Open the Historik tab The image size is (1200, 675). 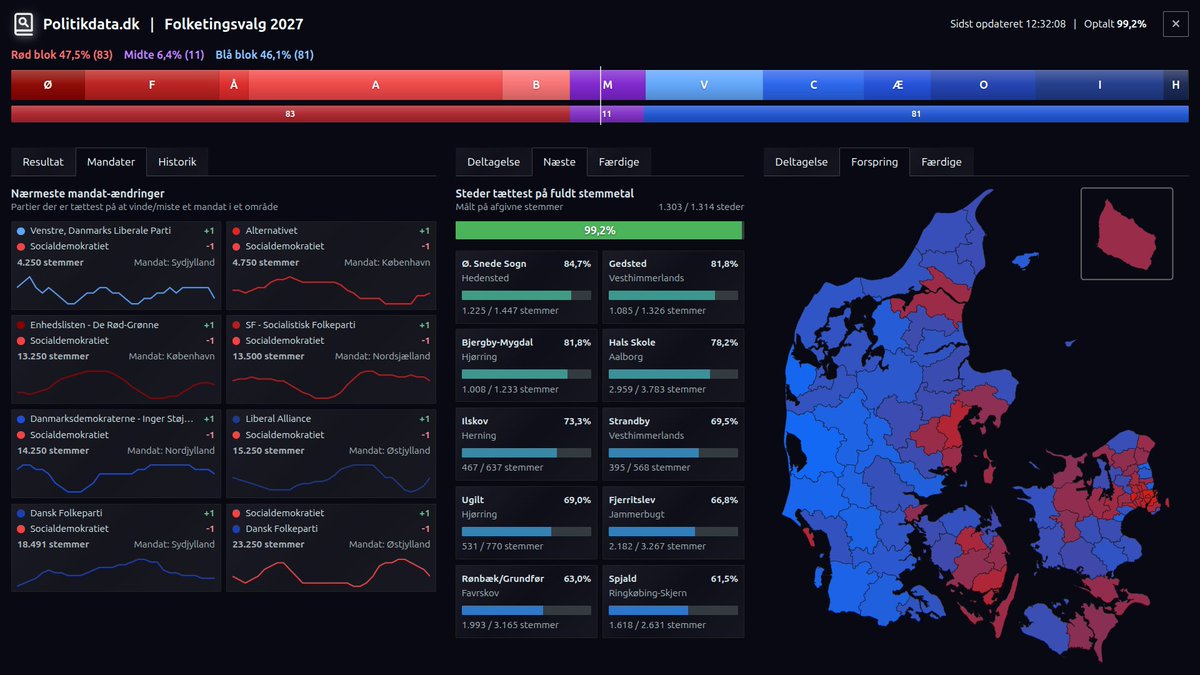click(177, 162)
